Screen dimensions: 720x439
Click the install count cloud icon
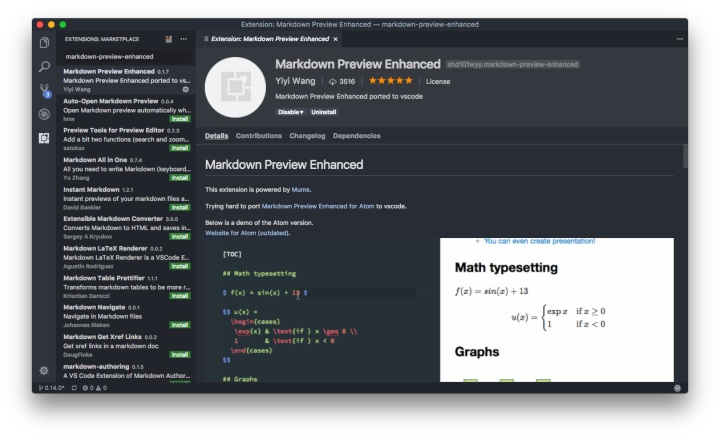click(x=332, y=82)
